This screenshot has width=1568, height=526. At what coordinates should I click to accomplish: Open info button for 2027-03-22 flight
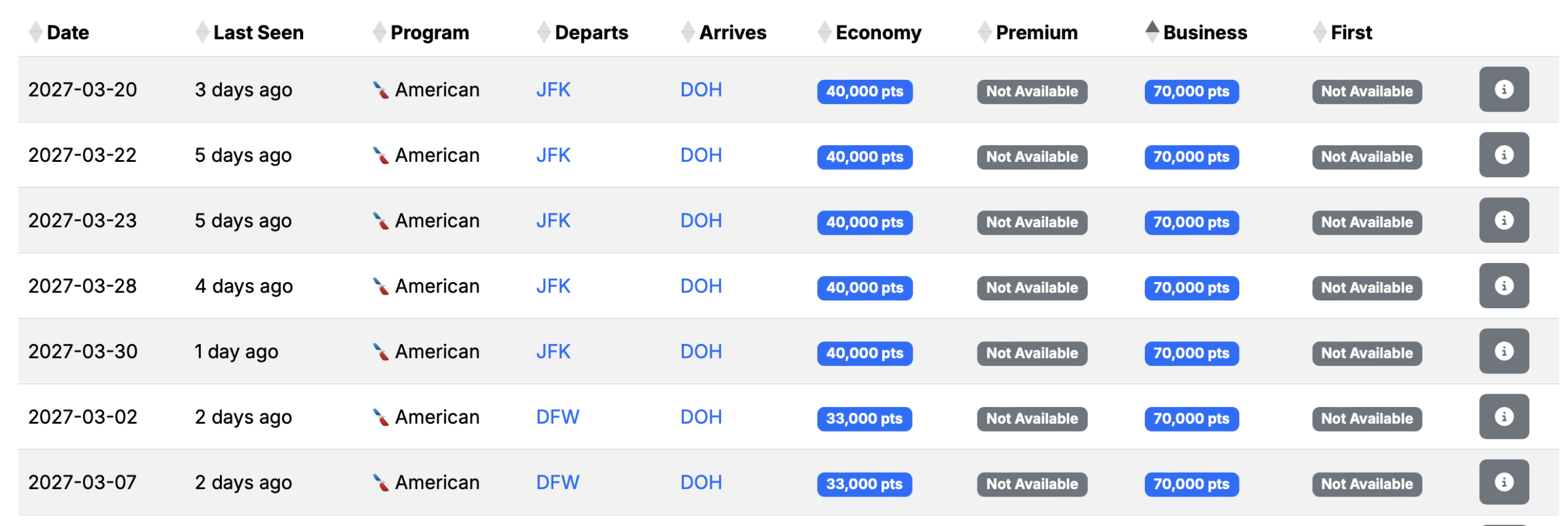click(1503, 155)
